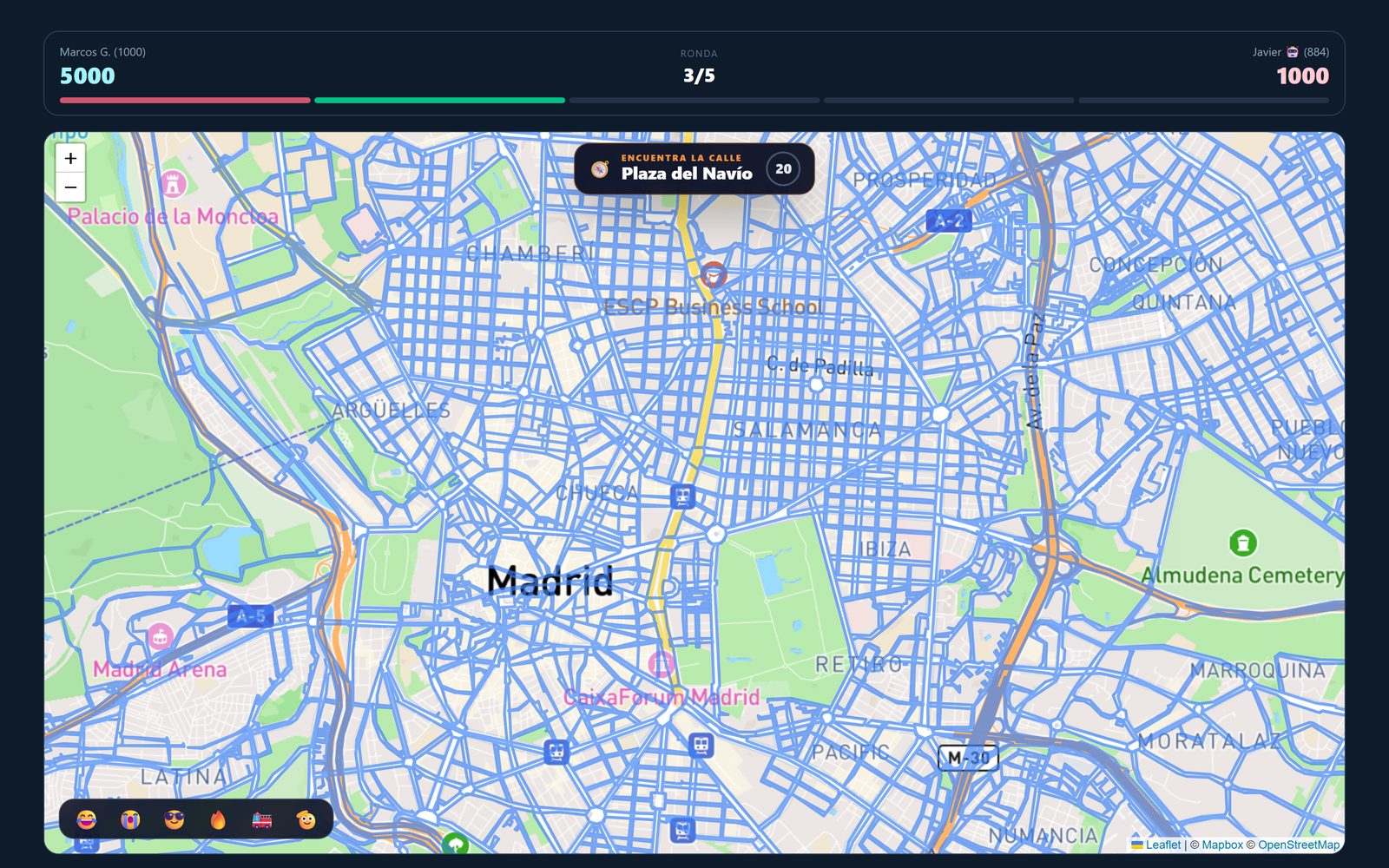Click the compass icon beside Encuentra la calle
The image size is (1389, 868).
(600, 169)
